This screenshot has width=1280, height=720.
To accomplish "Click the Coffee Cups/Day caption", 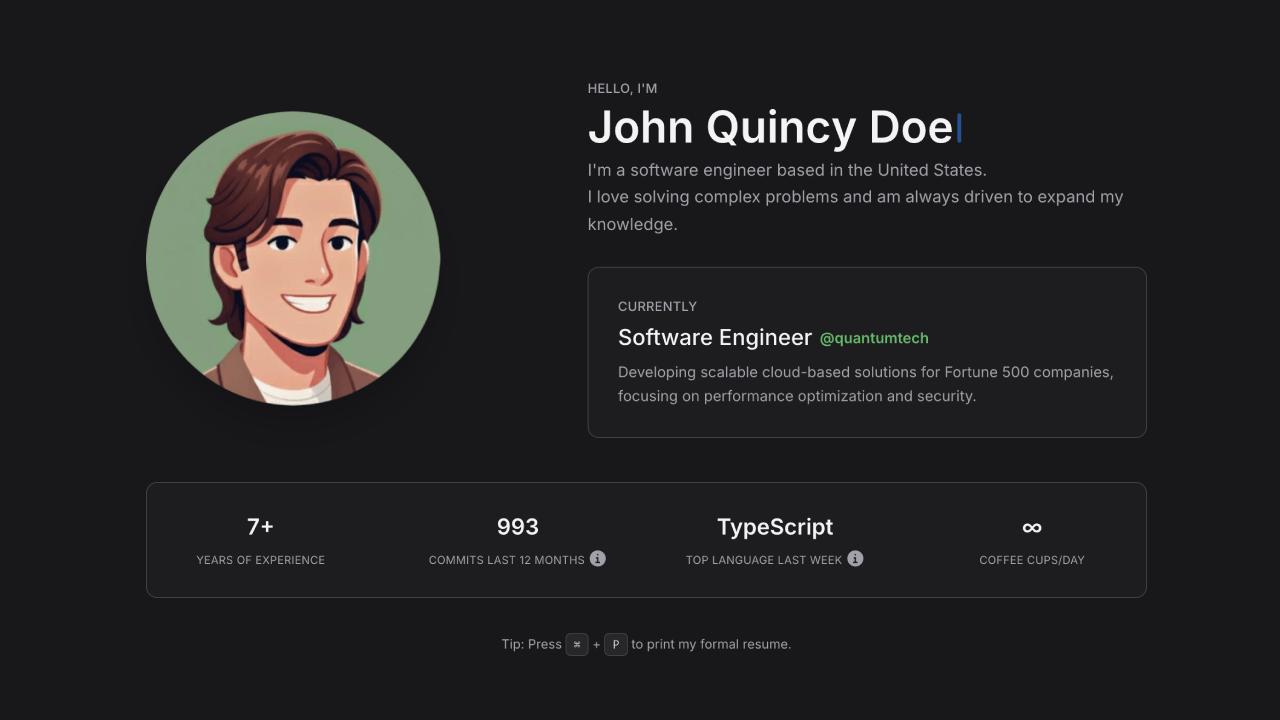I will click(1032, 560).
